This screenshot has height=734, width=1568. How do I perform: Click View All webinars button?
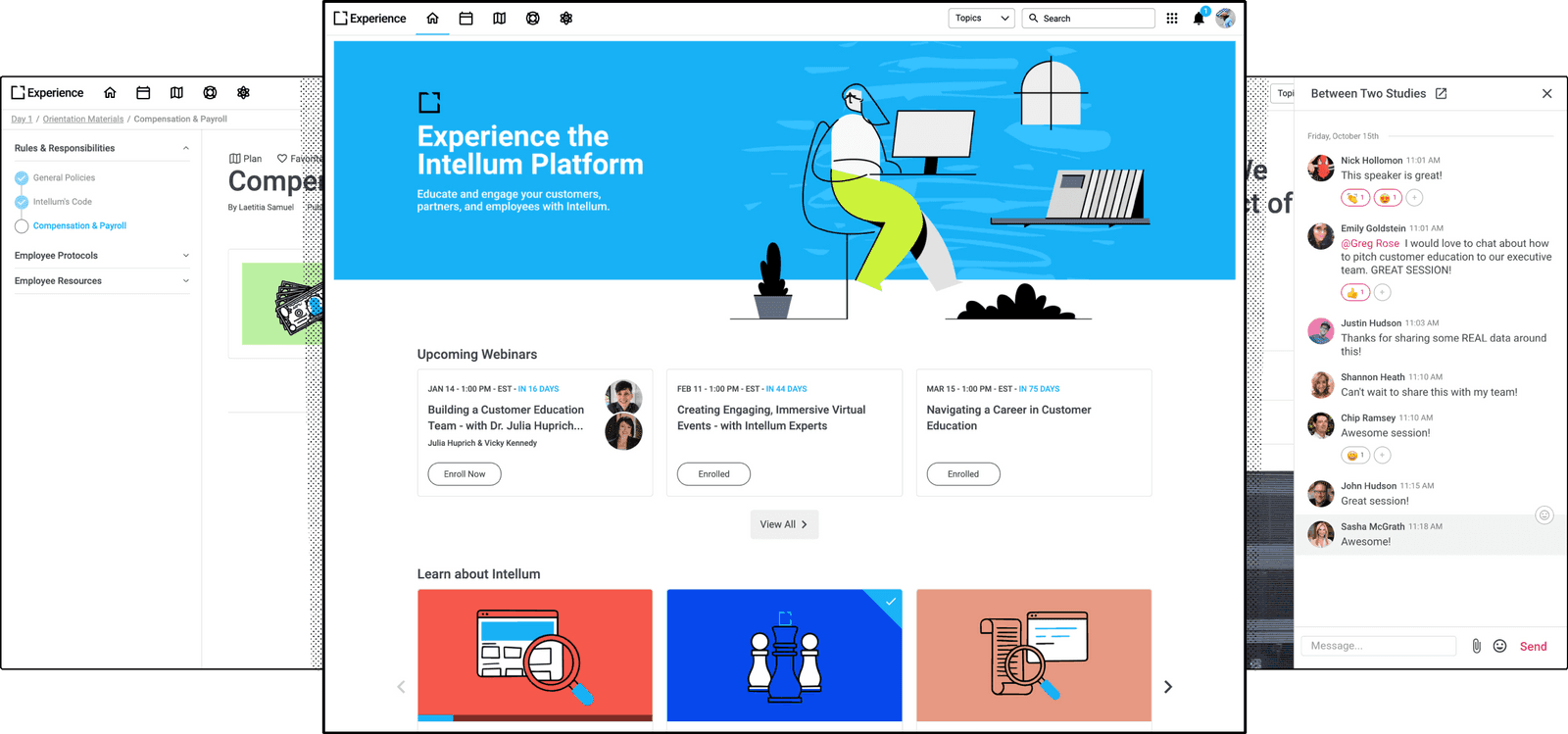[x=784, y=524]
